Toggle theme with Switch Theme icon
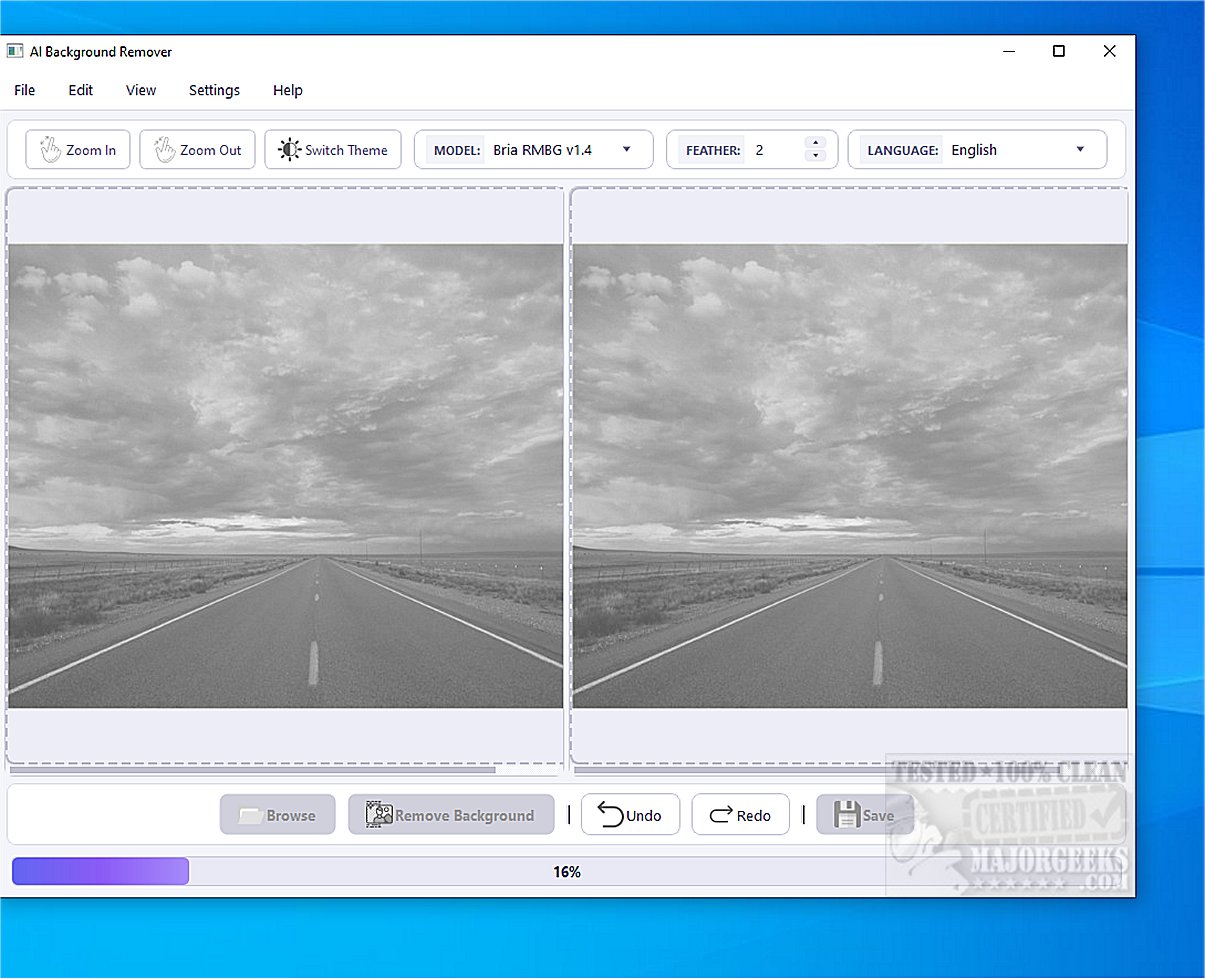Screen dimensions: 1205x979 [x=289, y=150]
